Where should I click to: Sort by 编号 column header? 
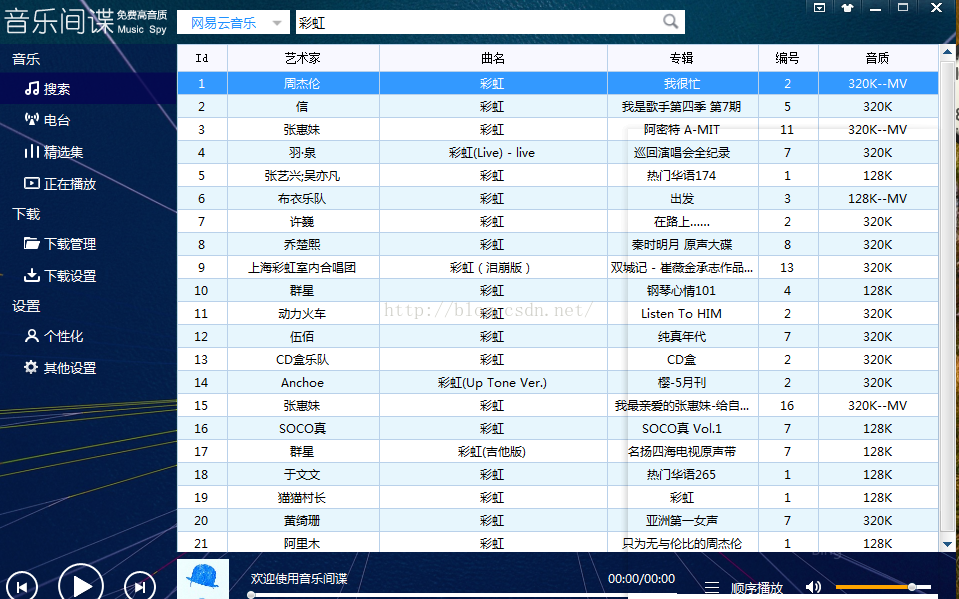click(x=788, y=58)
